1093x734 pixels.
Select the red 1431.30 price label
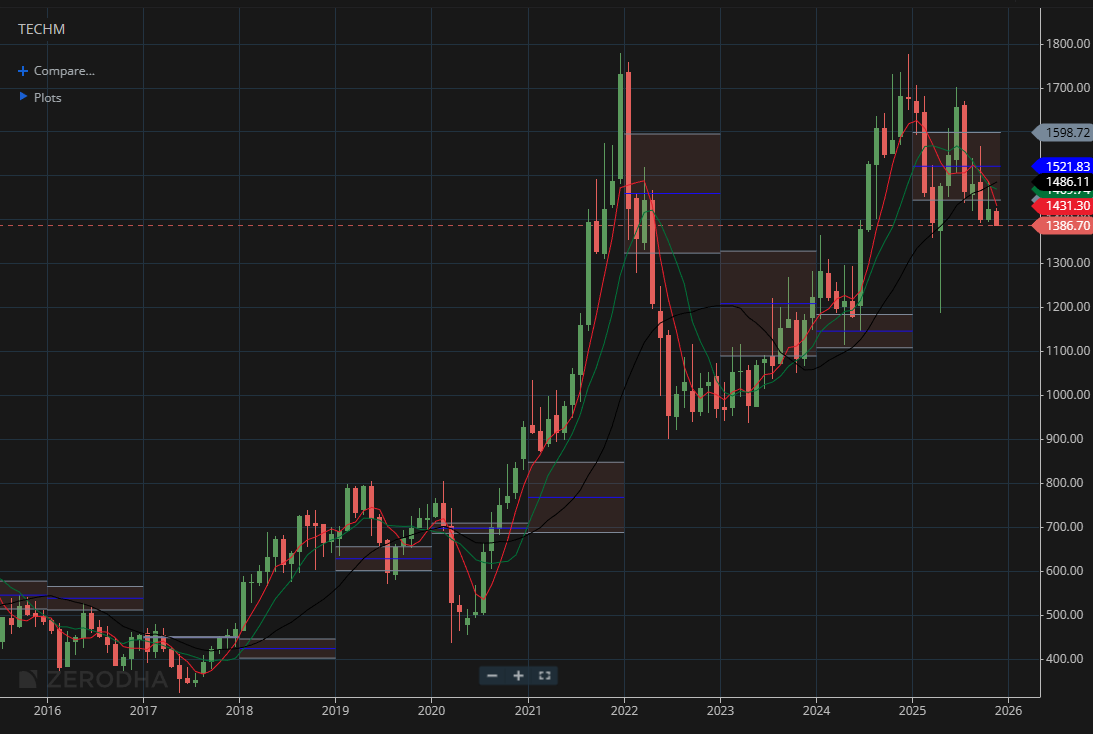click(1063, 205)
